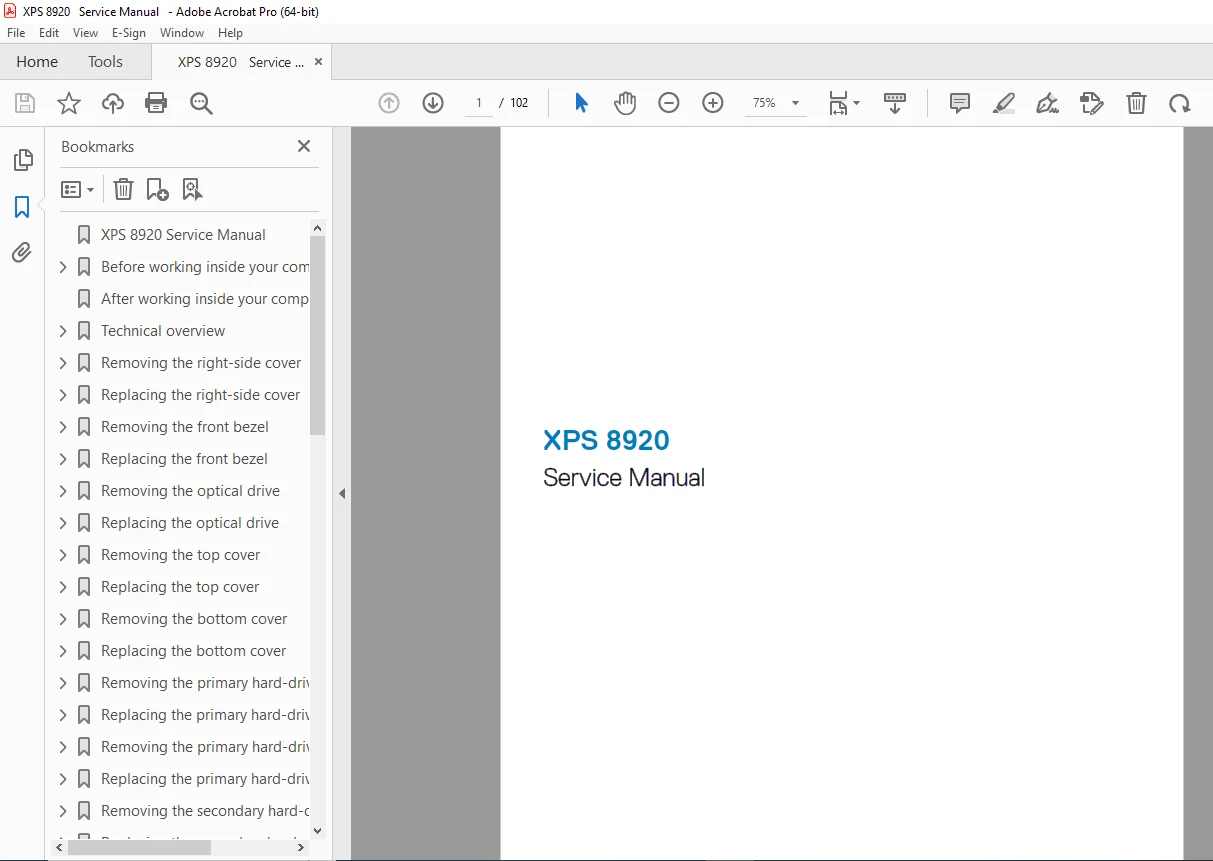The width and height of the screenshot is (1213, 861).
Task: Expand Technical overview bookmark
Action: pyautogui.click(x=63, y=331)
